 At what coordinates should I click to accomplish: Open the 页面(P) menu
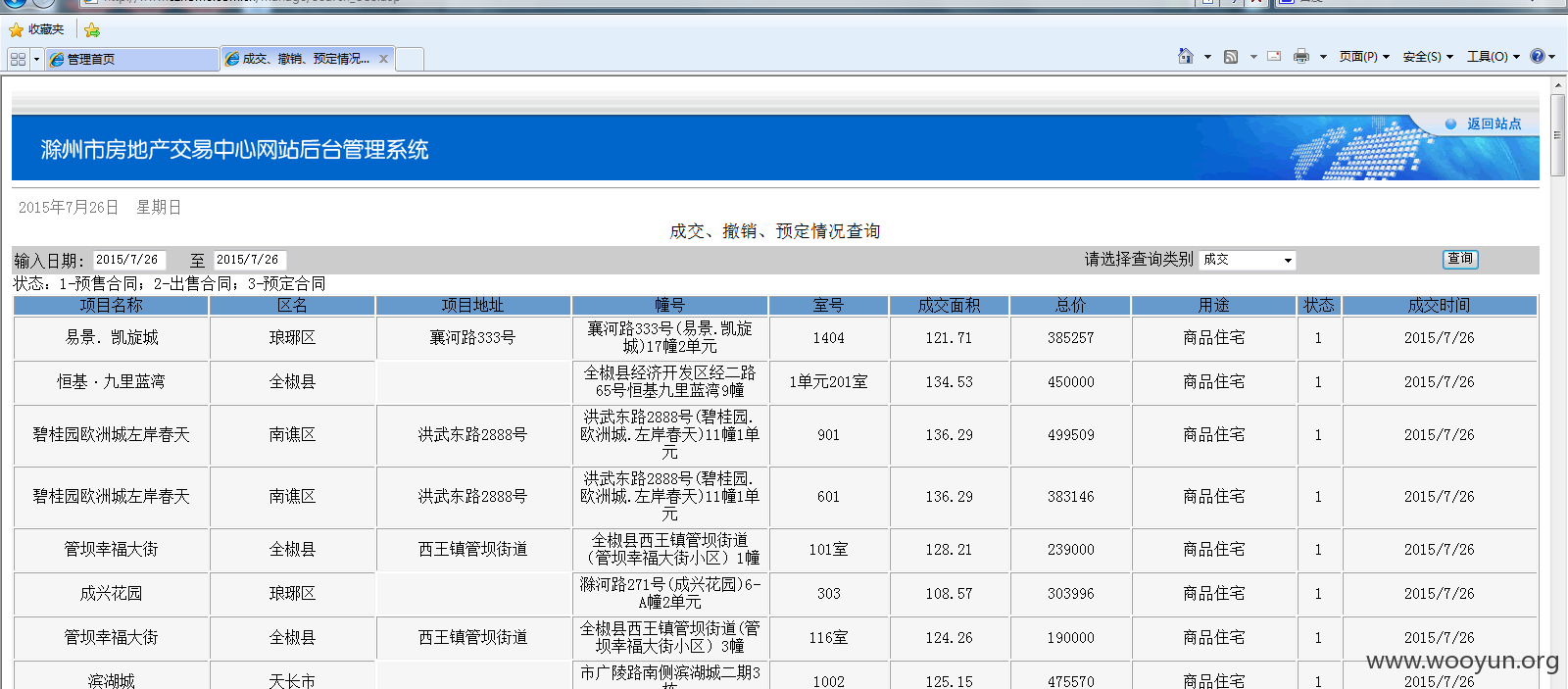pos(1364,57)
